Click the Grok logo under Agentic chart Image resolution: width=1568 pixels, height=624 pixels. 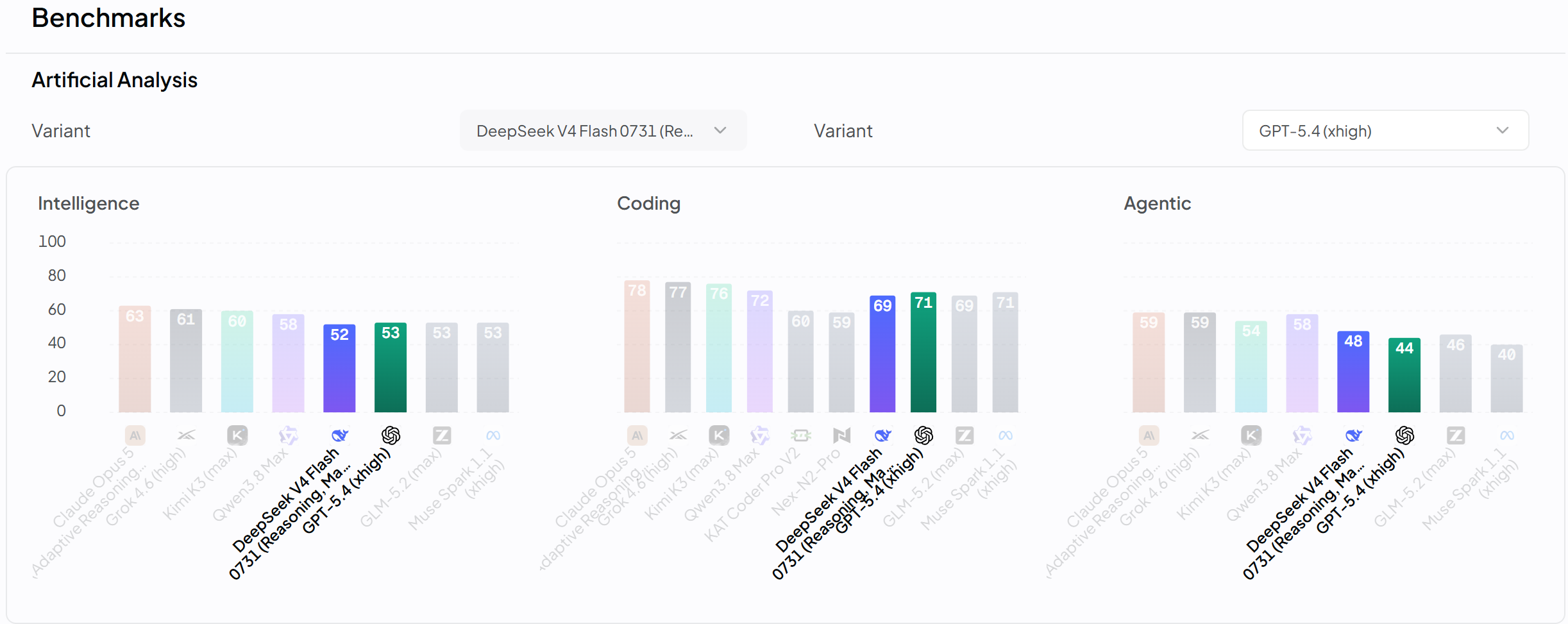[1200, 435]
